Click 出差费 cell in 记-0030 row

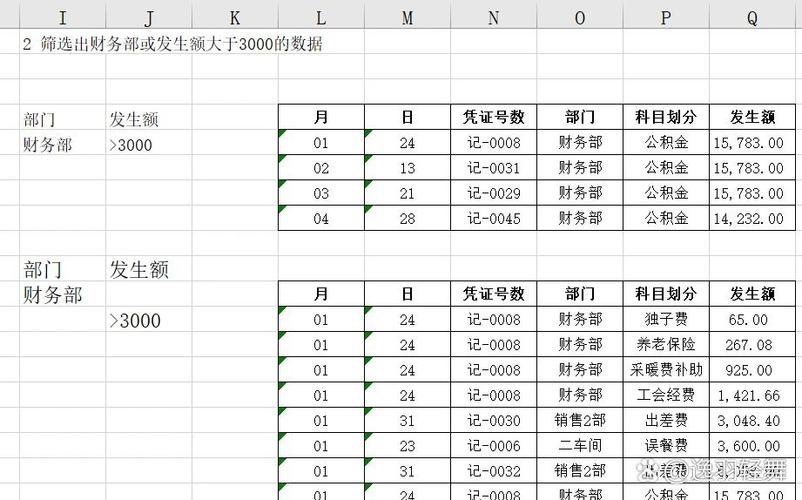point(666,420)
